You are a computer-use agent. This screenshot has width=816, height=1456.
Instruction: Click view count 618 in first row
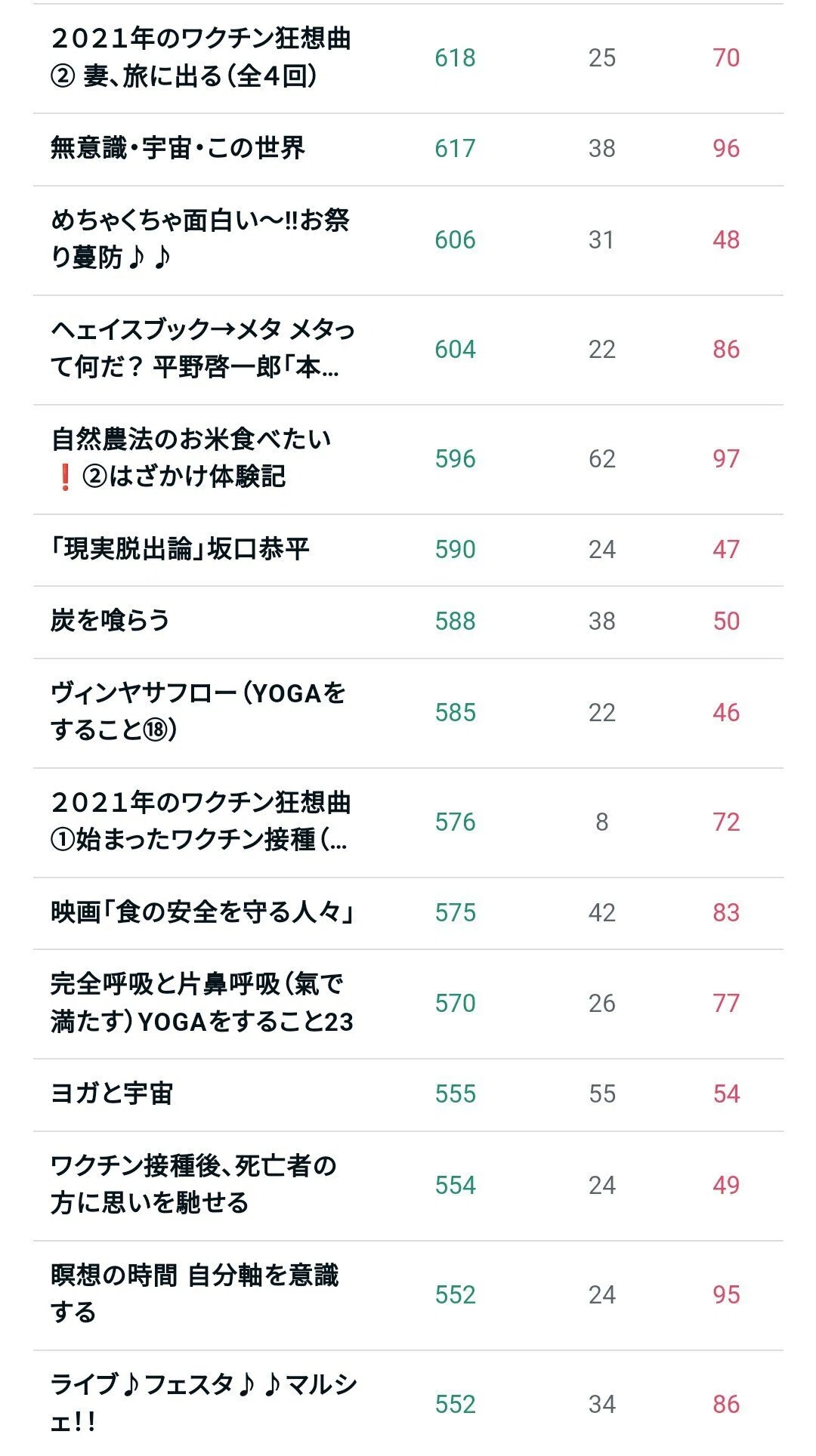tap(455, 58)
